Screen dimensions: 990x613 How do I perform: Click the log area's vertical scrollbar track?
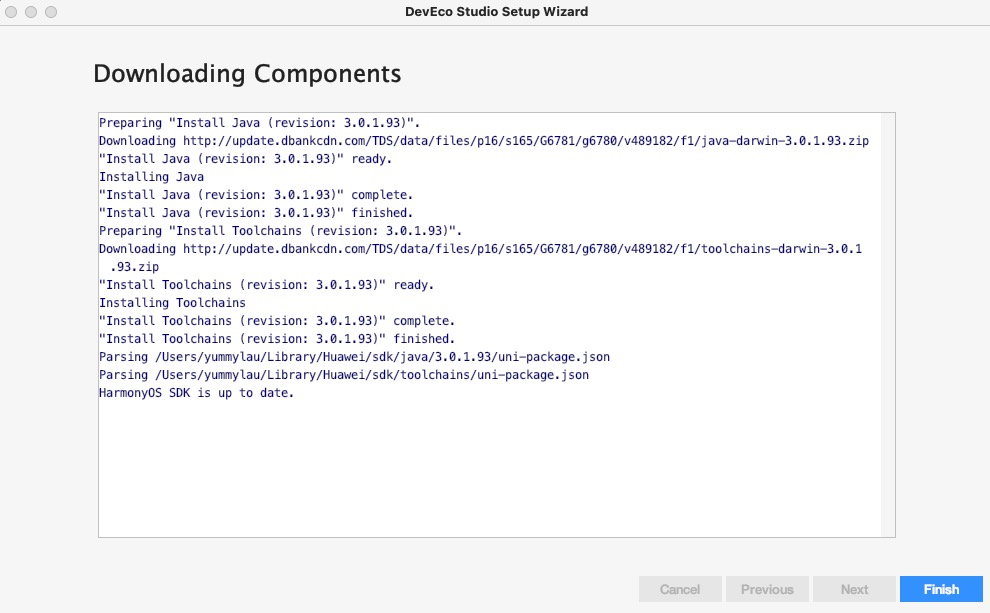pyautogui.click(x=888, y=320)
